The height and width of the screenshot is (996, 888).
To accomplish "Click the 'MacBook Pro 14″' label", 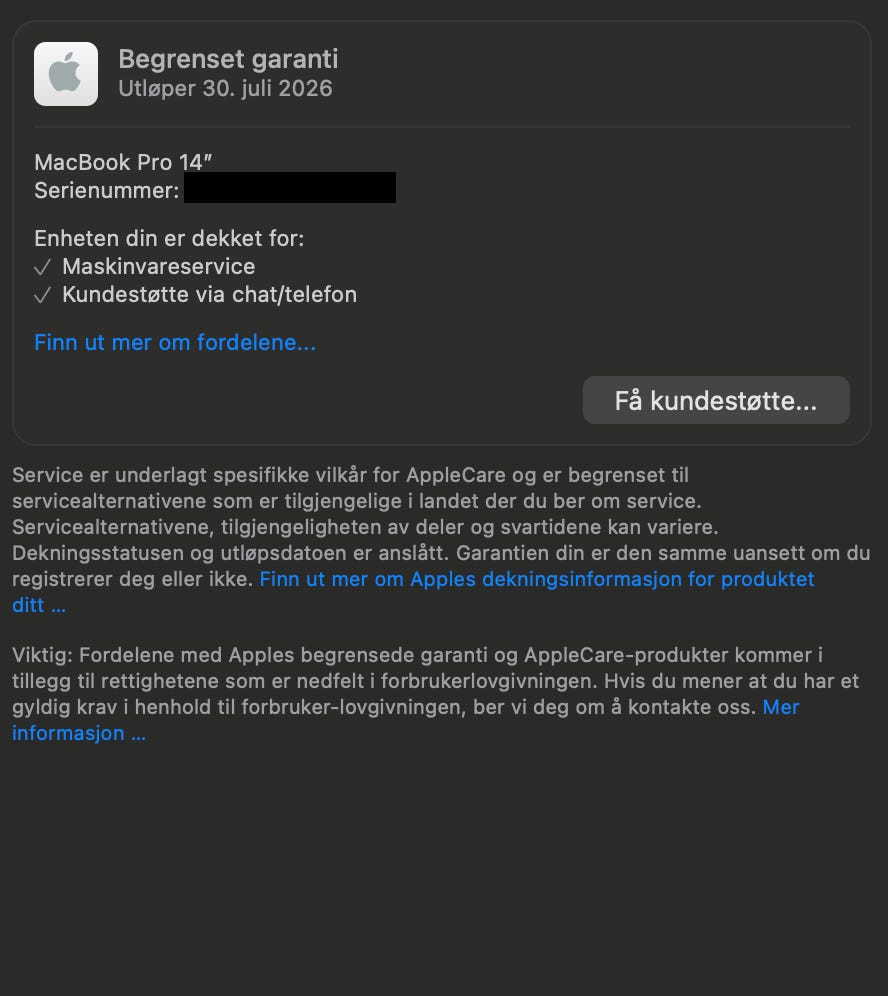I will coord(123,163).
